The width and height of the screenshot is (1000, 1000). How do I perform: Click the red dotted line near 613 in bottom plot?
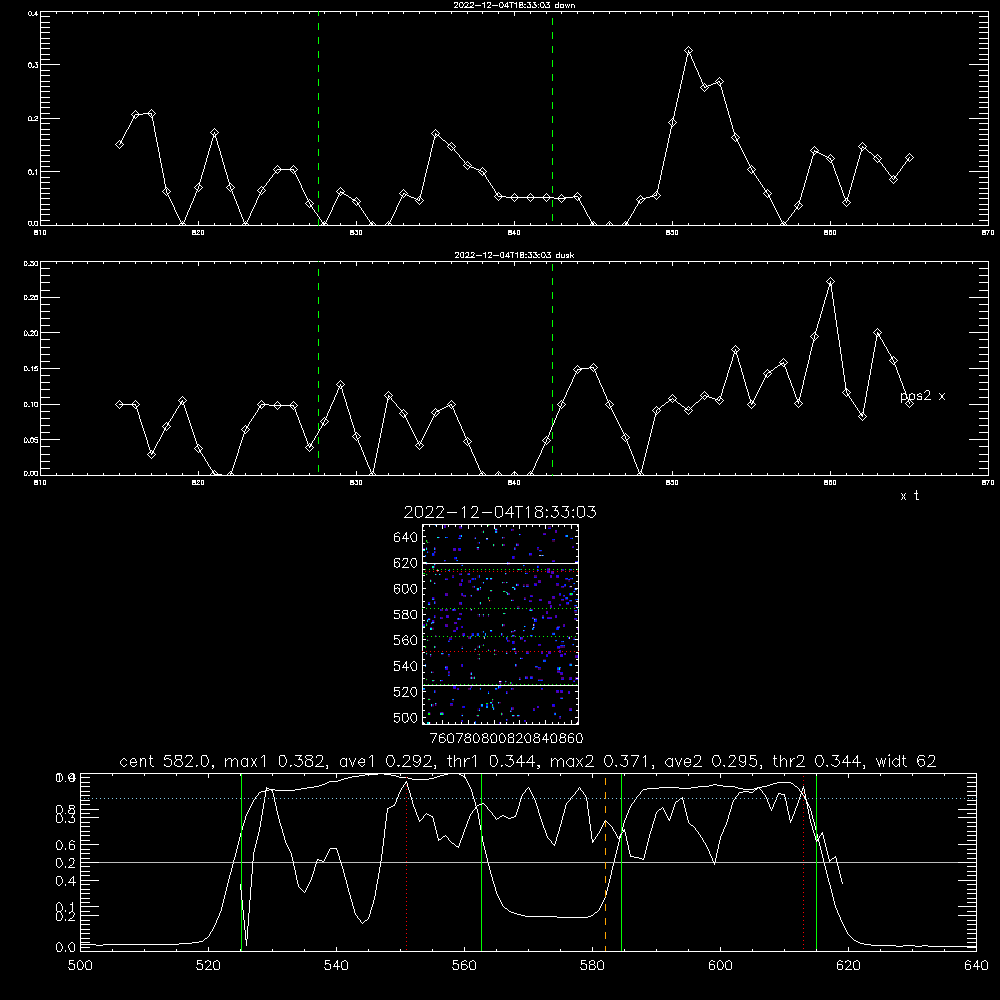pos(804,862)
